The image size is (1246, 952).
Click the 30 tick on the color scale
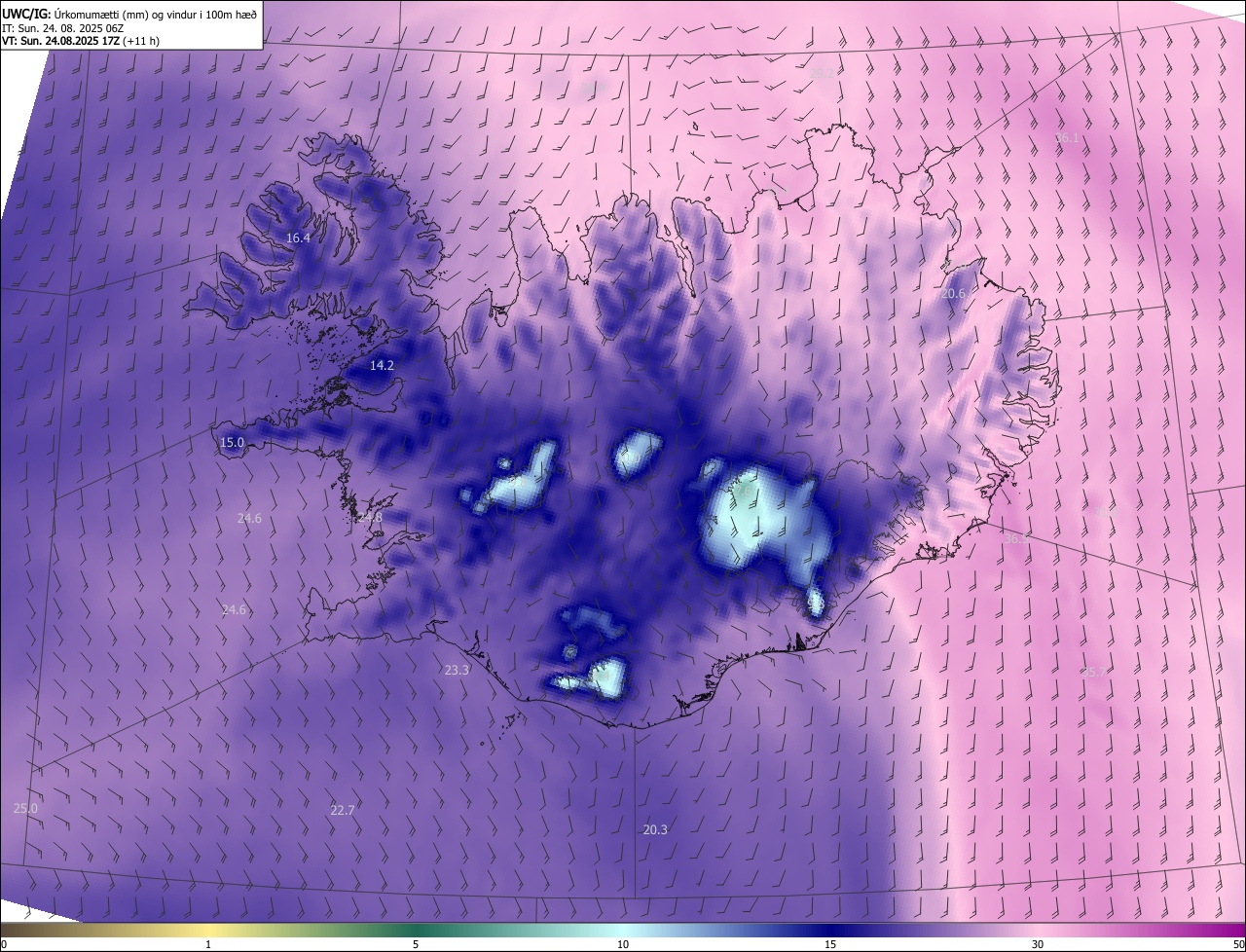coord(1038,944)
